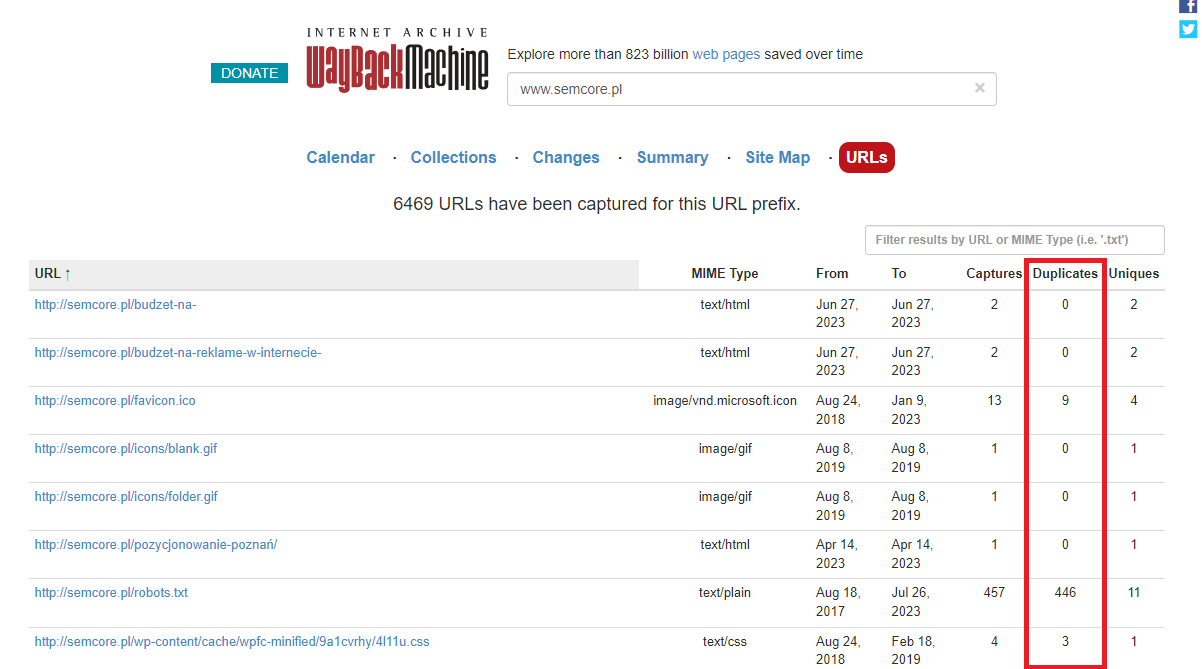Click the Wayback Machine logo
The width and height of the screenshot is (1202, 669).
tap(398, 61)
